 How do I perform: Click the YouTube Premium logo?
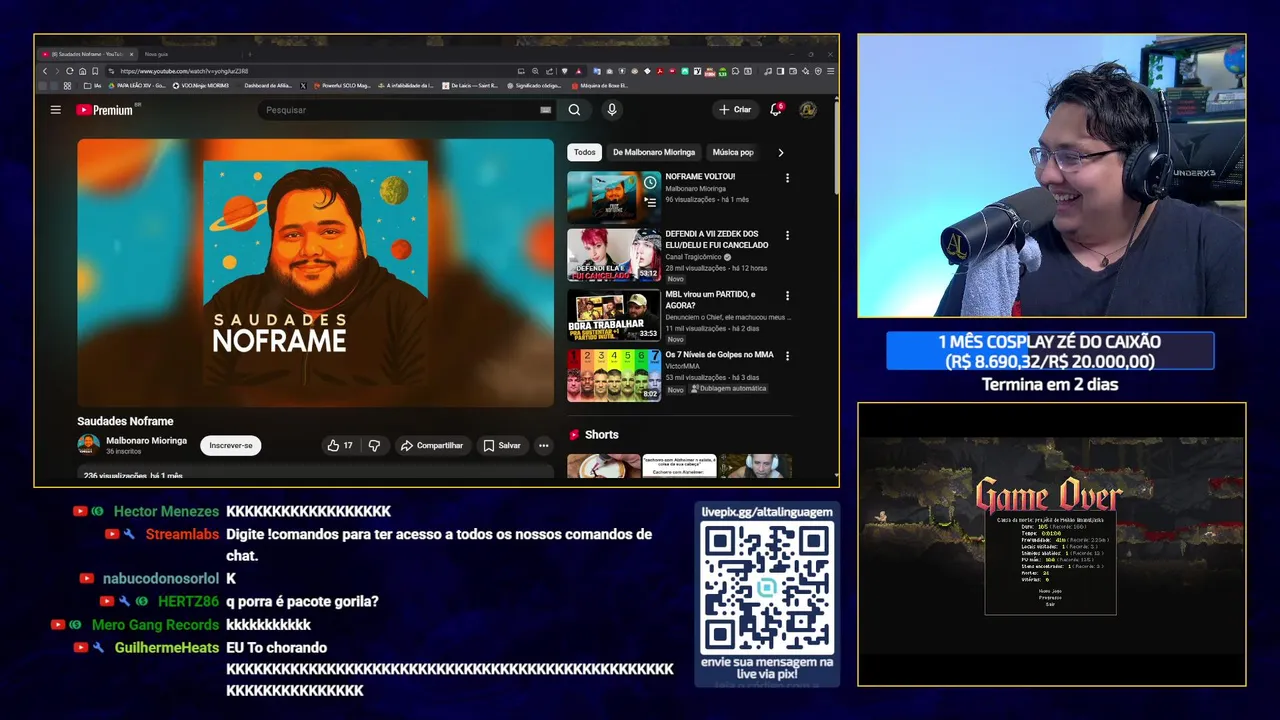105,110
